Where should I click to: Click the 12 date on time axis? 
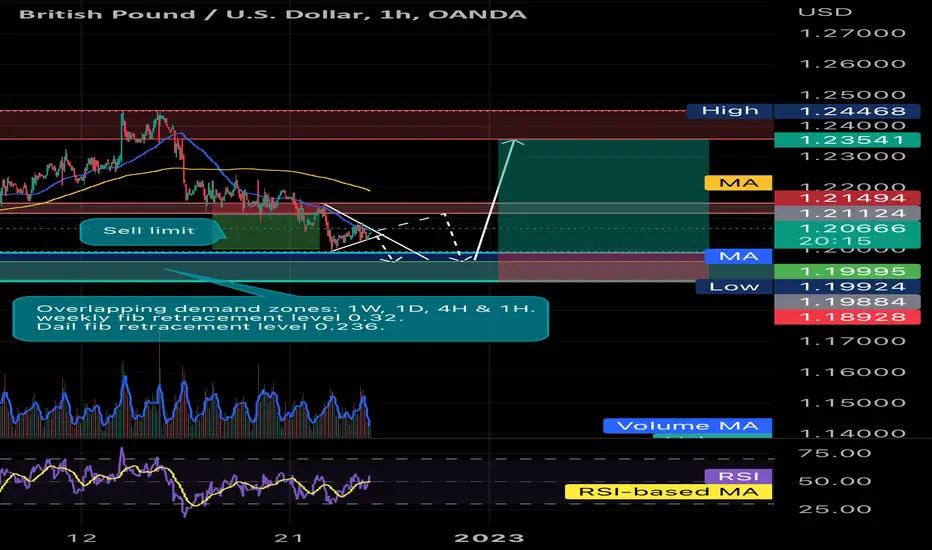(x=81, y=538)
